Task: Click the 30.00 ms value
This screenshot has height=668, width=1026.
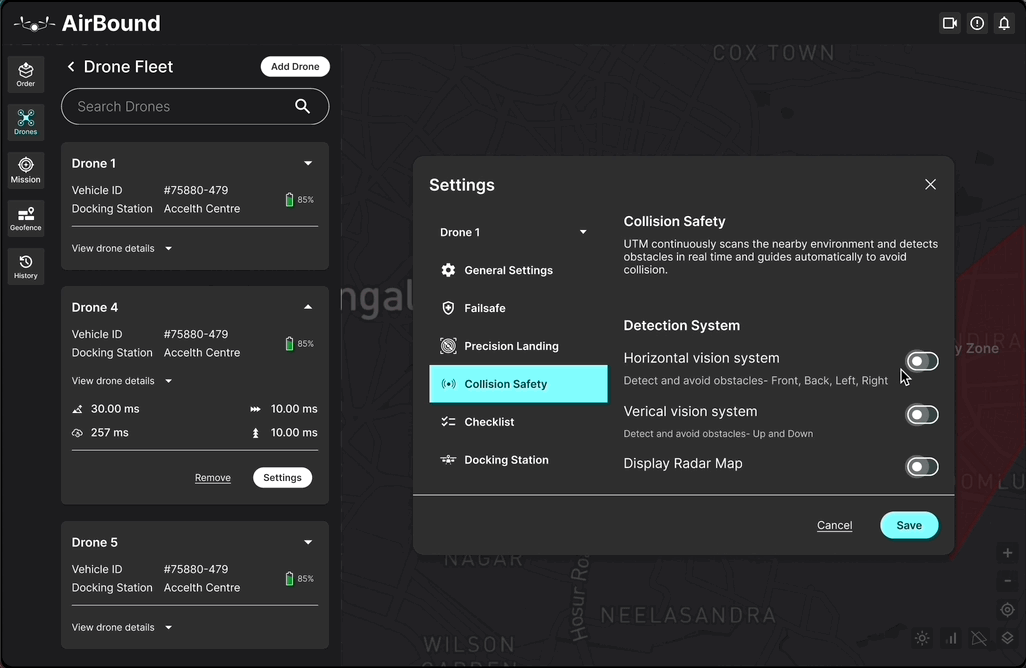Action: (x=115, y=409)
